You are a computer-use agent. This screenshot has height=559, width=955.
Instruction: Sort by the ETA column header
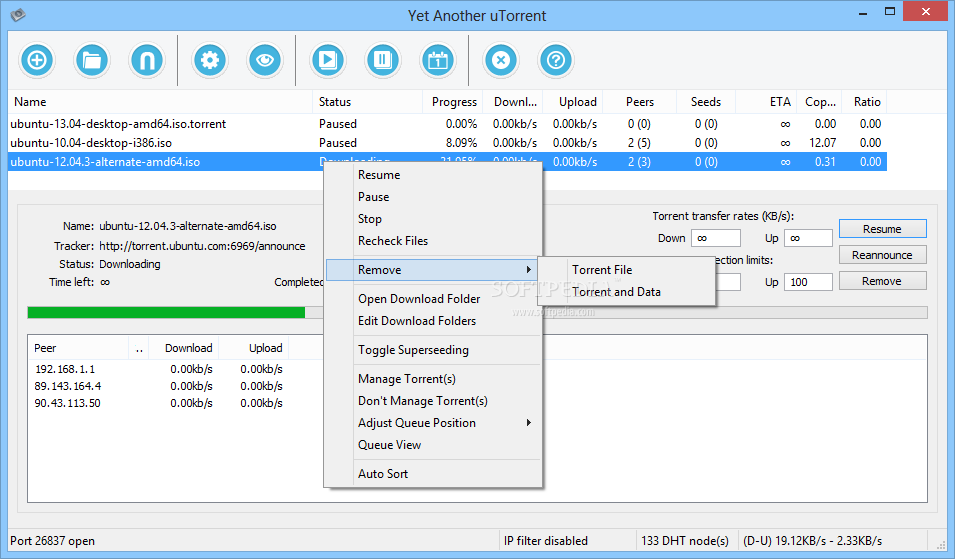pyautogui.click(x=766, y=102)
